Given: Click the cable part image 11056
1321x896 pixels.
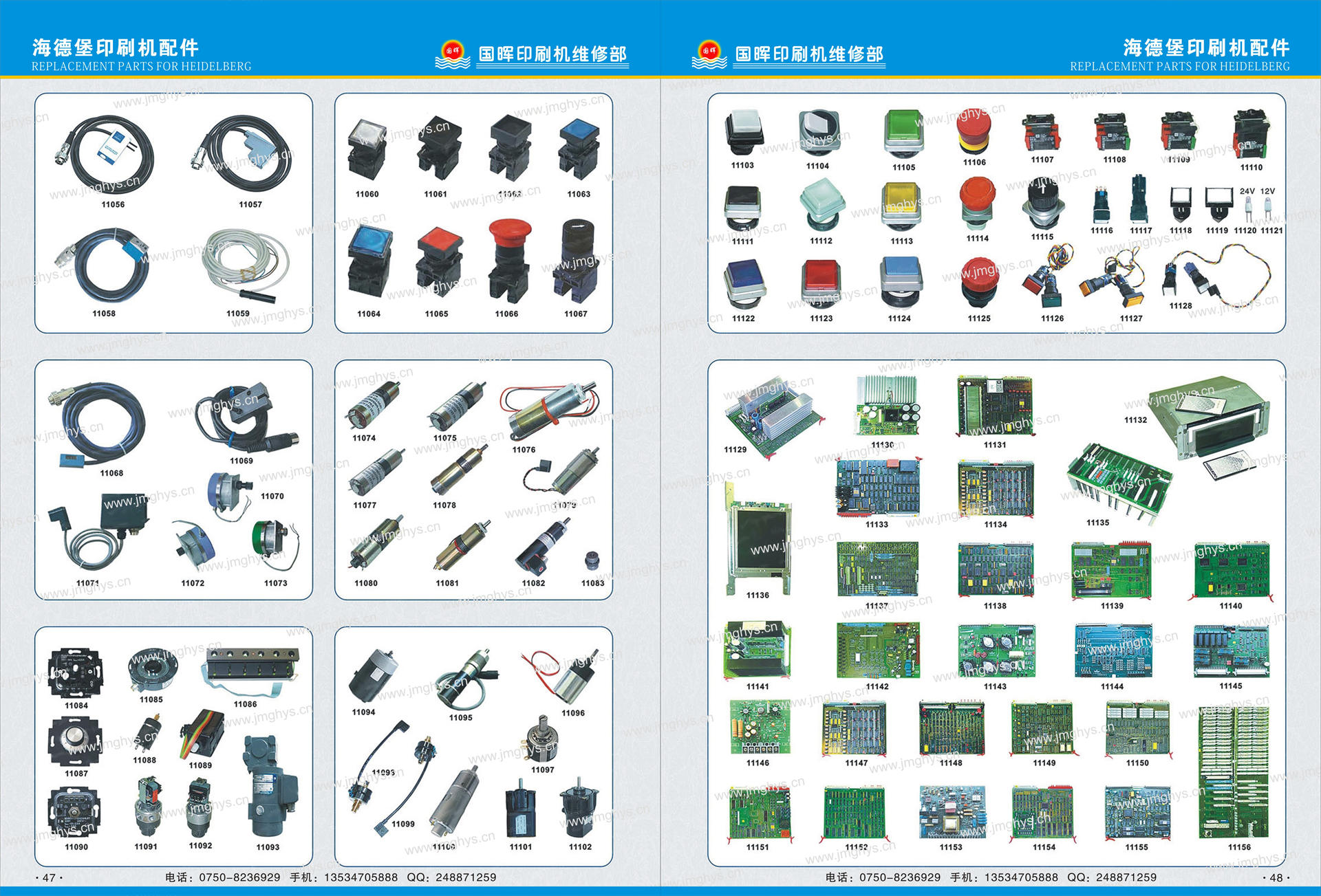Looking at the screenshot, I should point(105,156).
